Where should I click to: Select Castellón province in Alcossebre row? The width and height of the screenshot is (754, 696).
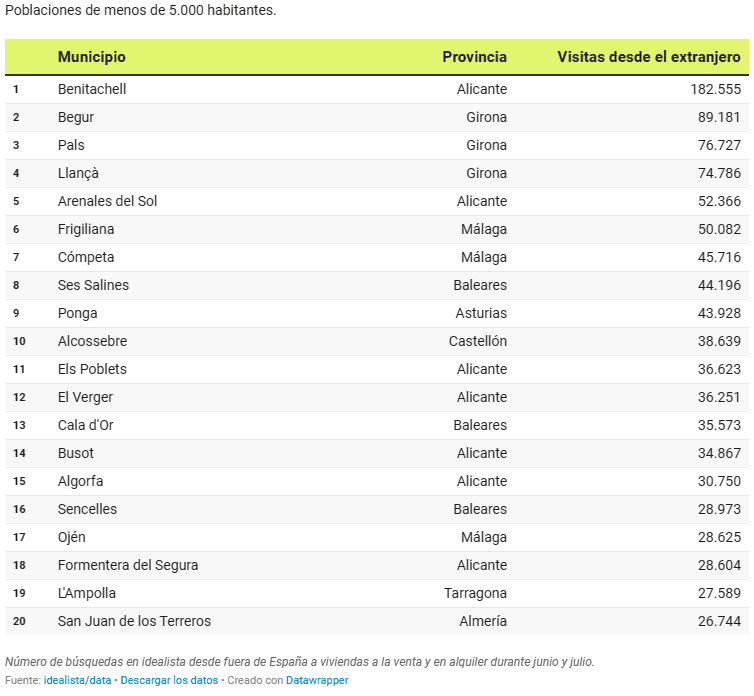click(x=478, y=341)
